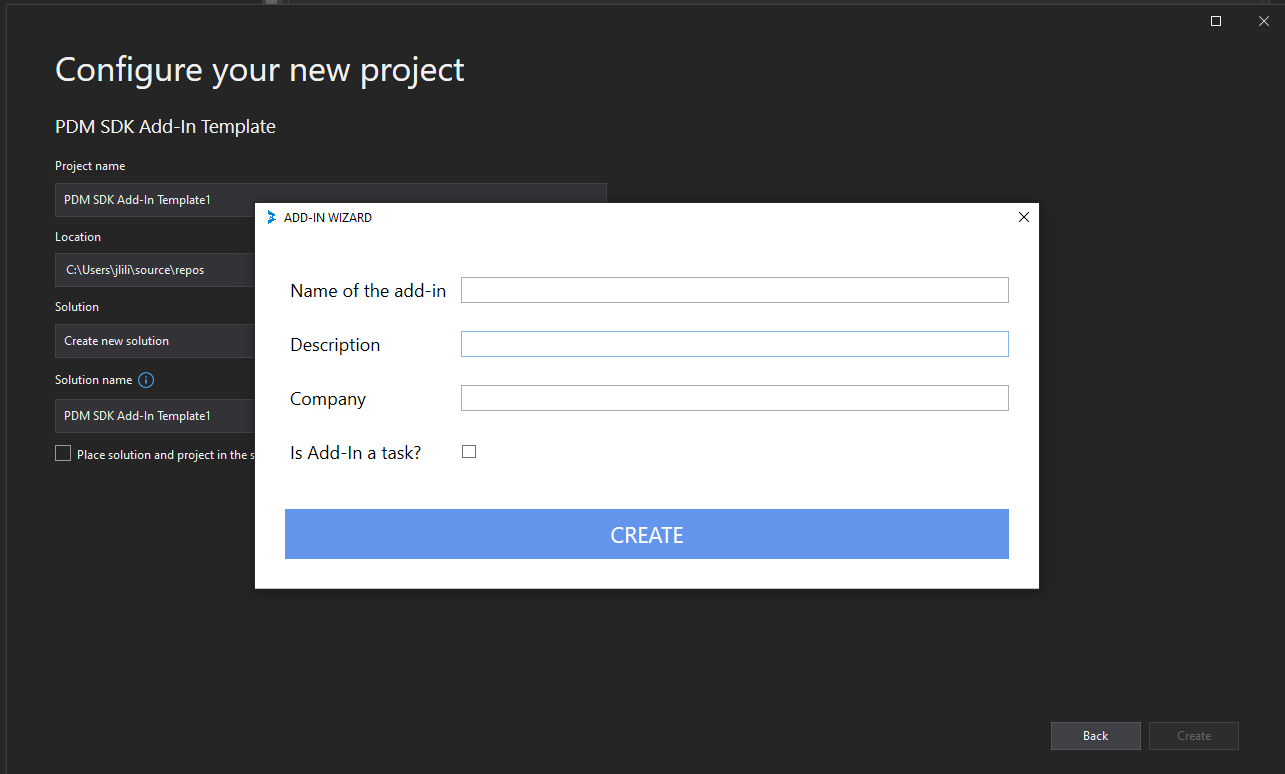
Task: Select the Company input field
Action: [x=734, y=398]
